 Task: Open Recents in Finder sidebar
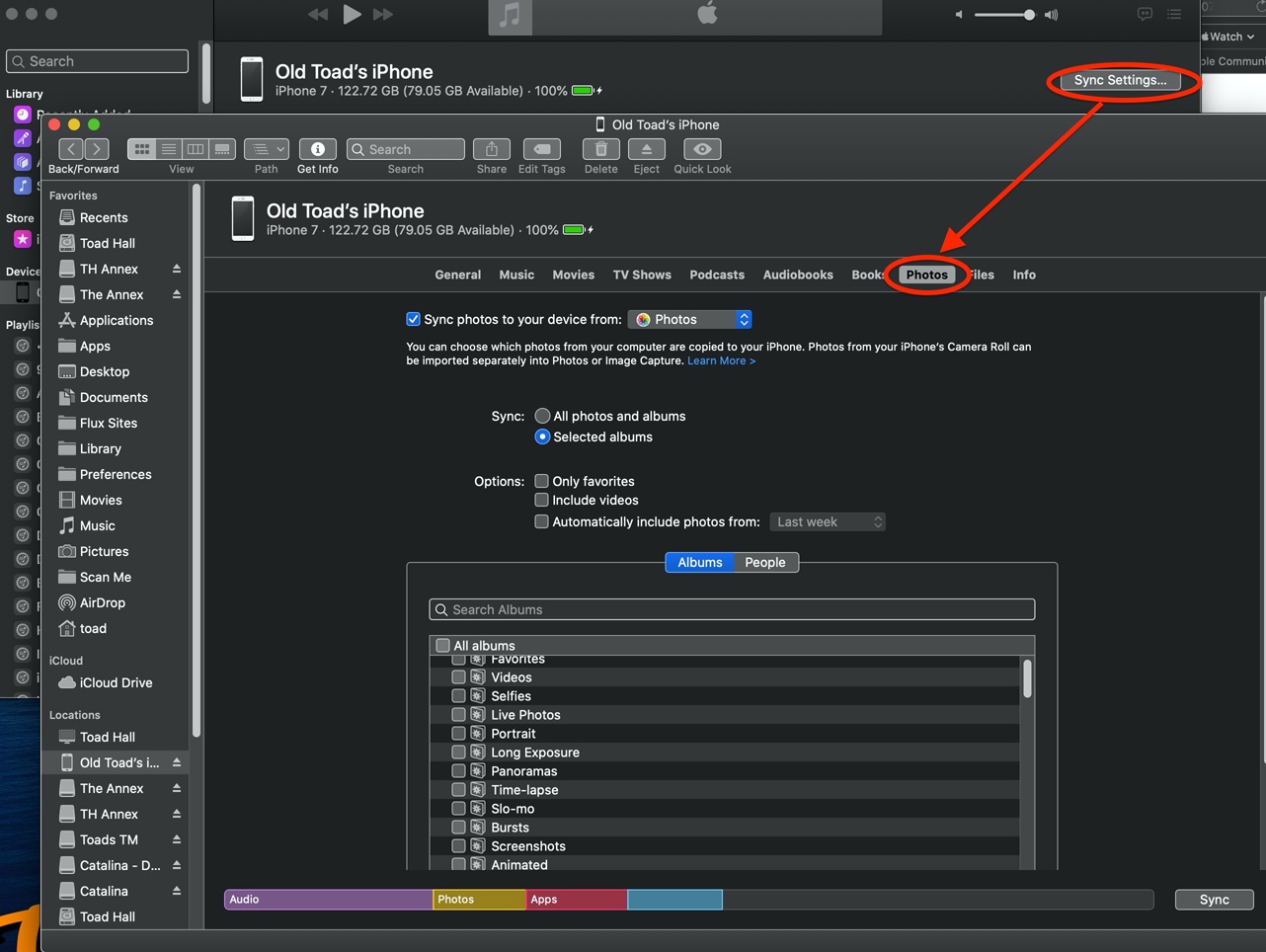[x=104, y=217]
